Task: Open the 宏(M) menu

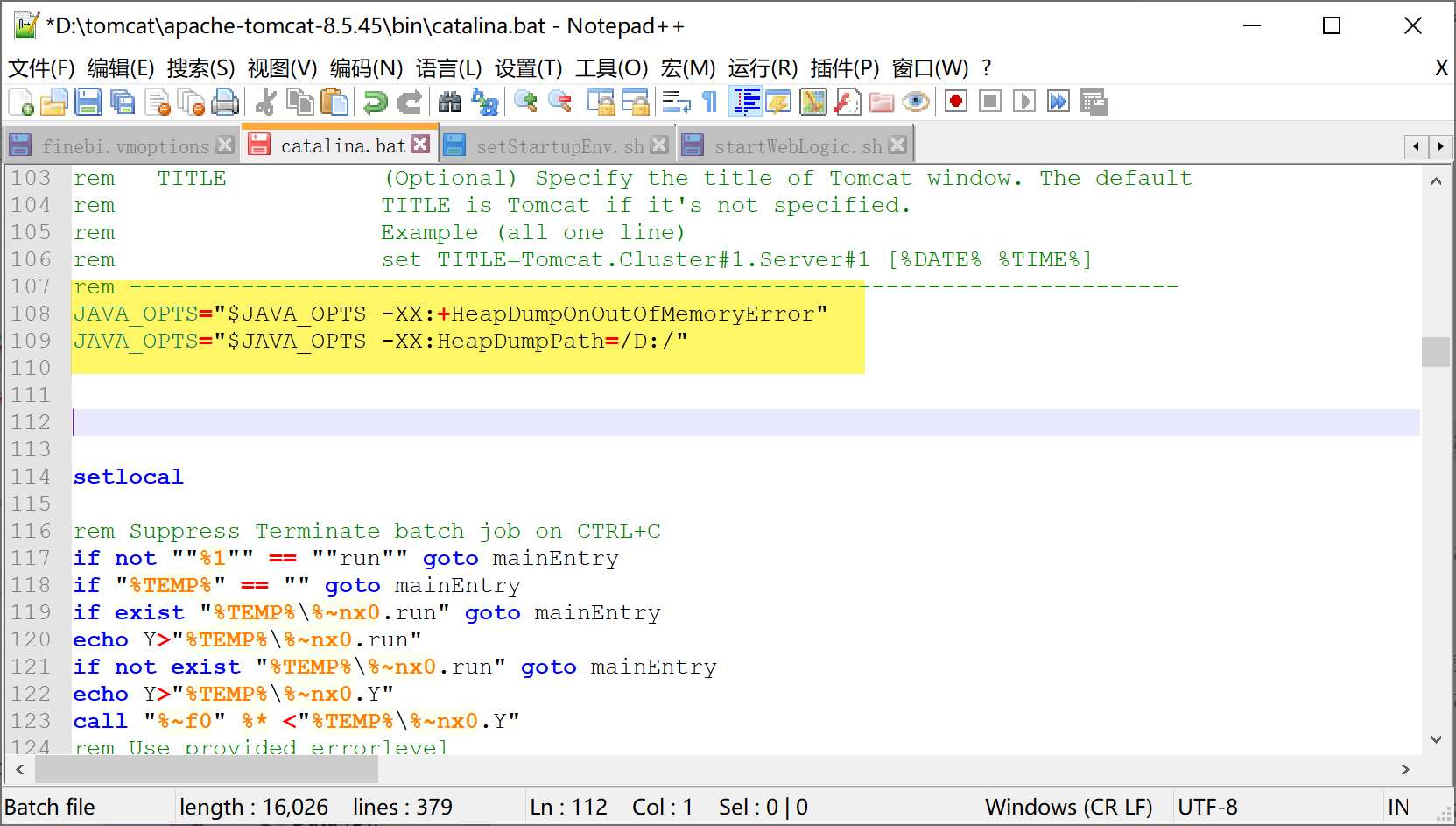Action: 688,68
